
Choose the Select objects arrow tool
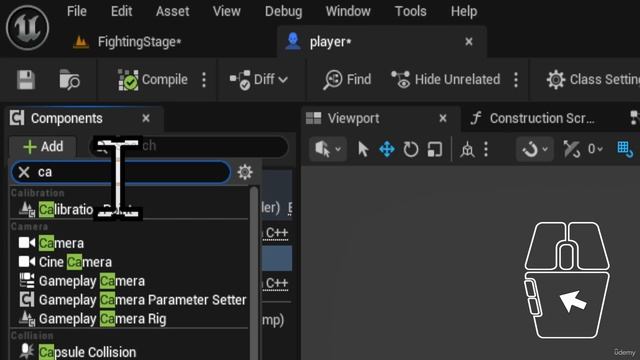362,149
